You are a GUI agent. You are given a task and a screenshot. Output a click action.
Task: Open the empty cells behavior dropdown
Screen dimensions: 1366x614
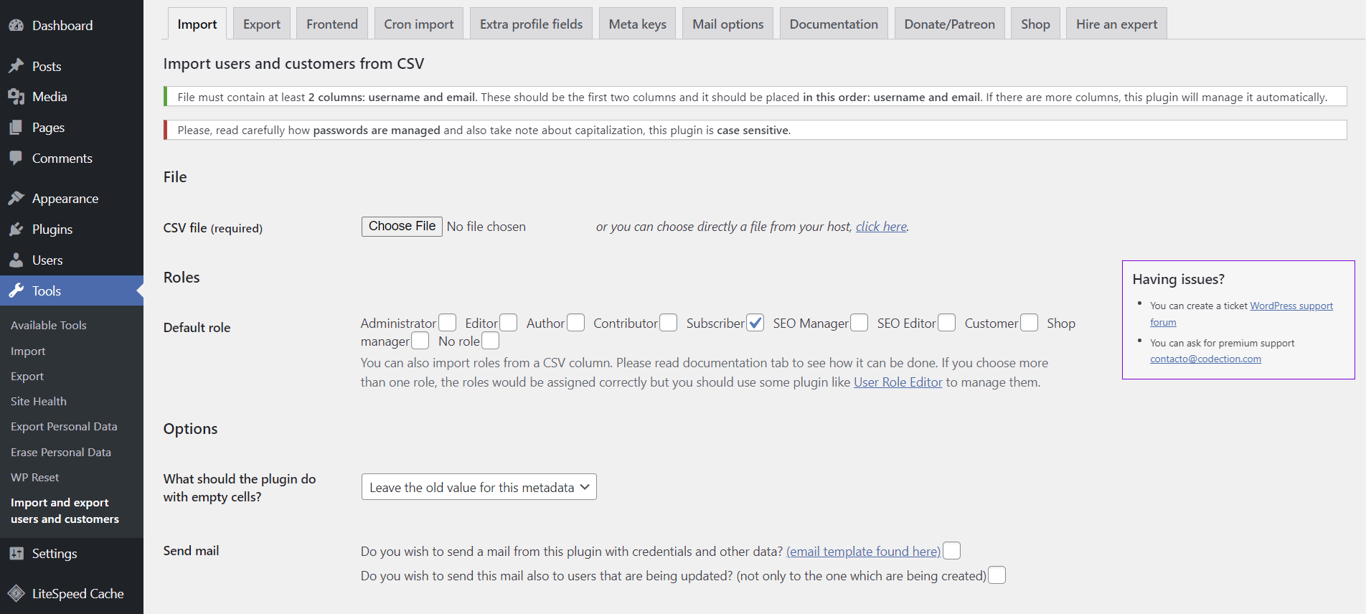tap(478, 486)
